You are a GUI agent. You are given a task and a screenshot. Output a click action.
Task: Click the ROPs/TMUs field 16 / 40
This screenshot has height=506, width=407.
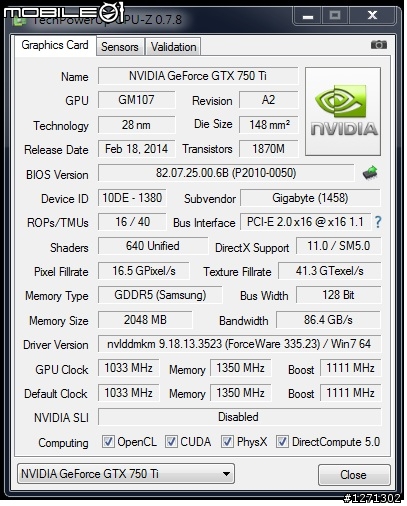[x=132, y=222]
